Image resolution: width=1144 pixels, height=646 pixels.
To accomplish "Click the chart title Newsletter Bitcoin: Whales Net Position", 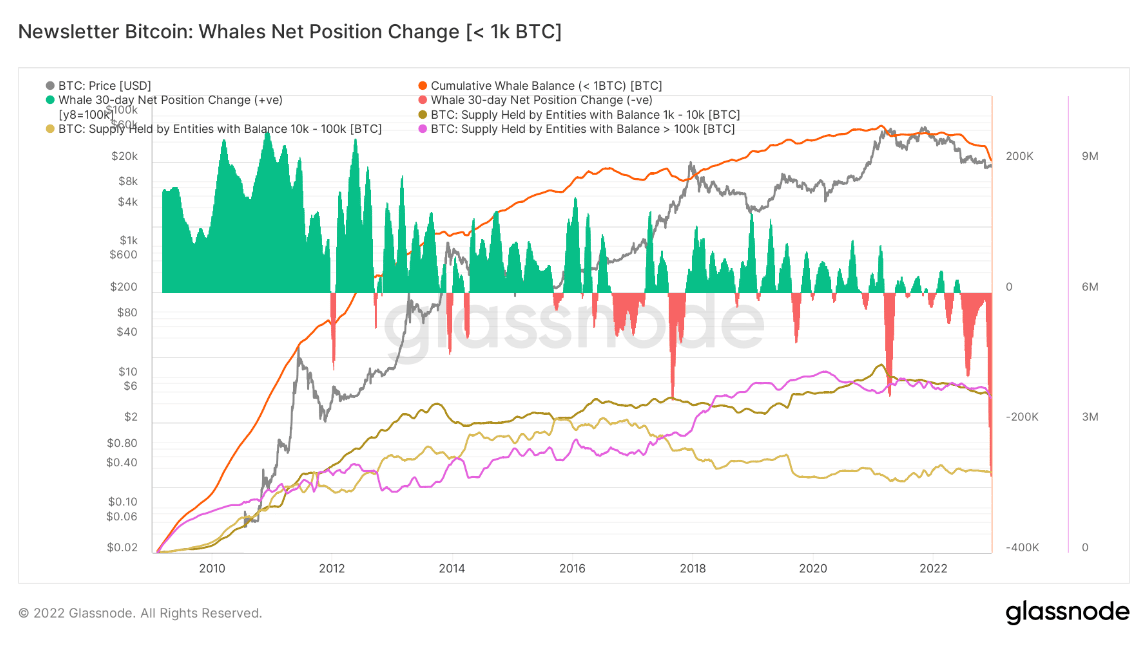I will (290, 32).
